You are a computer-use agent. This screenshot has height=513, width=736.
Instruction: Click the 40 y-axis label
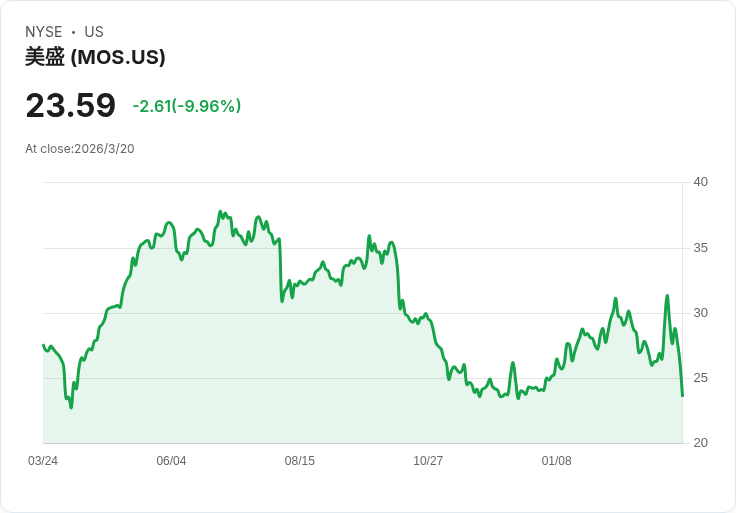pos(701,182)
